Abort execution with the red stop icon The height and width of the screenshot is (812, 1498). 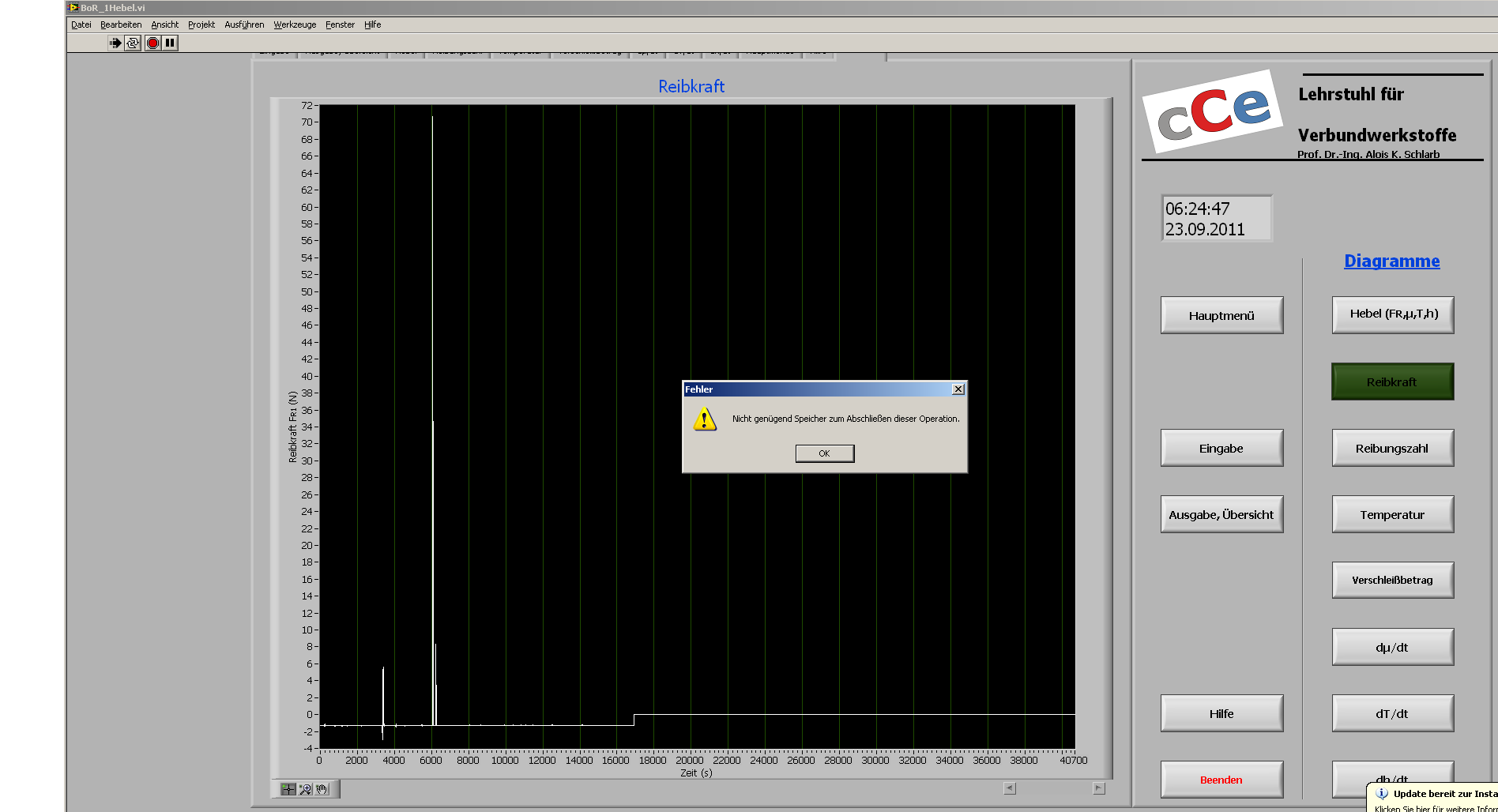pos(153,43)
